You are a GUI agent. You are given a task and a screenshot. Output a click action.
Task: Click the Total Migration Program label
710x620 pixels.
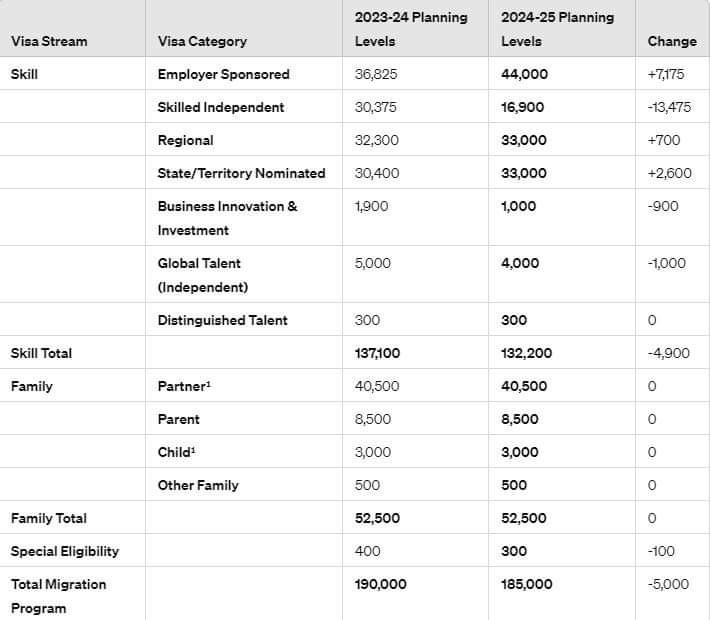point(58,596)
